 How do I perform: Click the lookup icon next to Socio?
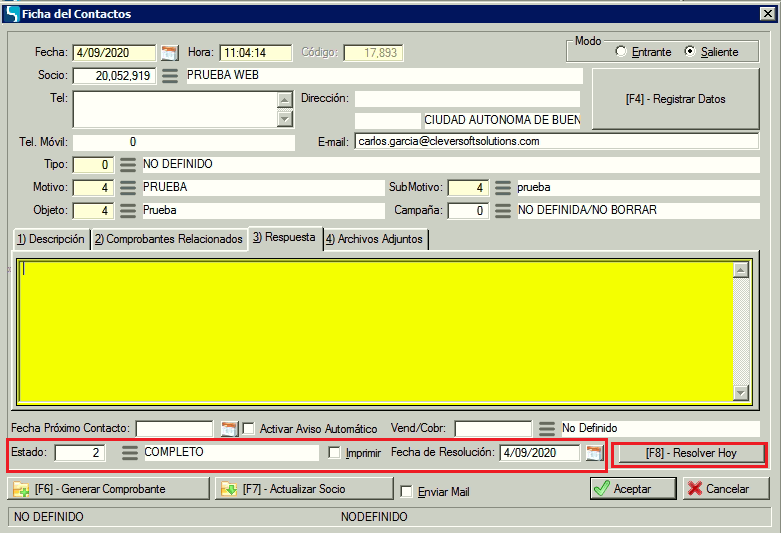click(171, 76)
